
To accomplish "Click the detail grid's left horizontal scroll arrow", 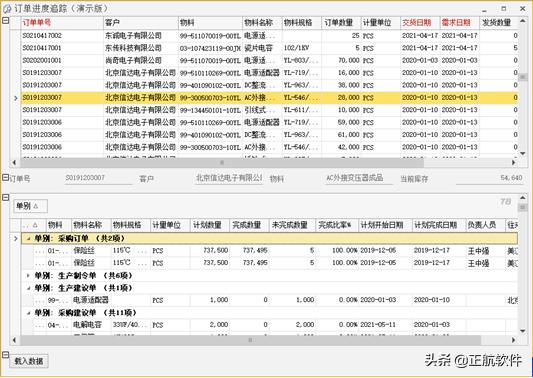I will coord(14,340).
